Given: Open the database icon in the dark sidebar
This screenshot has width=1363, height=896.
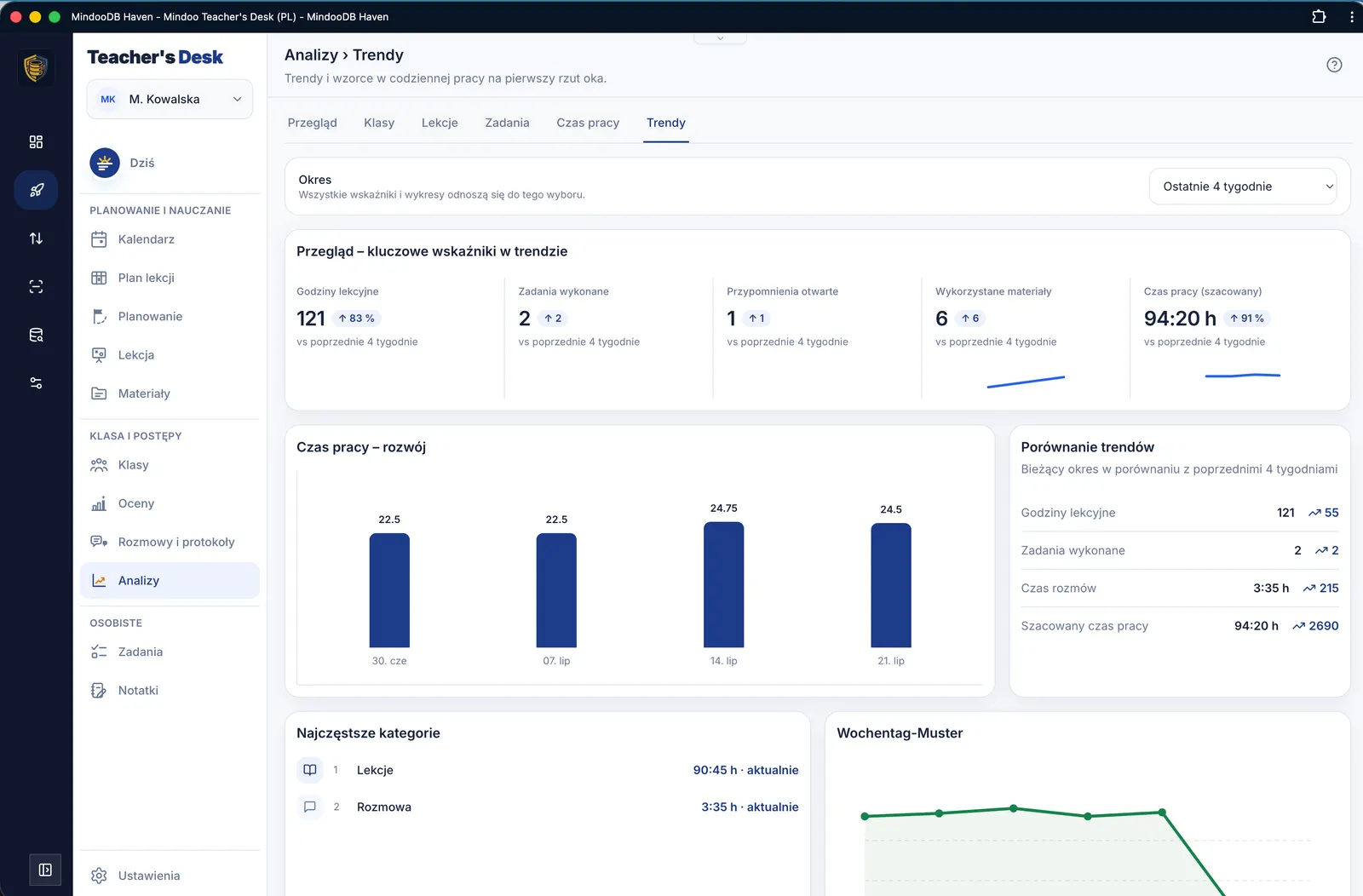Looking at the screenshot, I should [36, 335].
